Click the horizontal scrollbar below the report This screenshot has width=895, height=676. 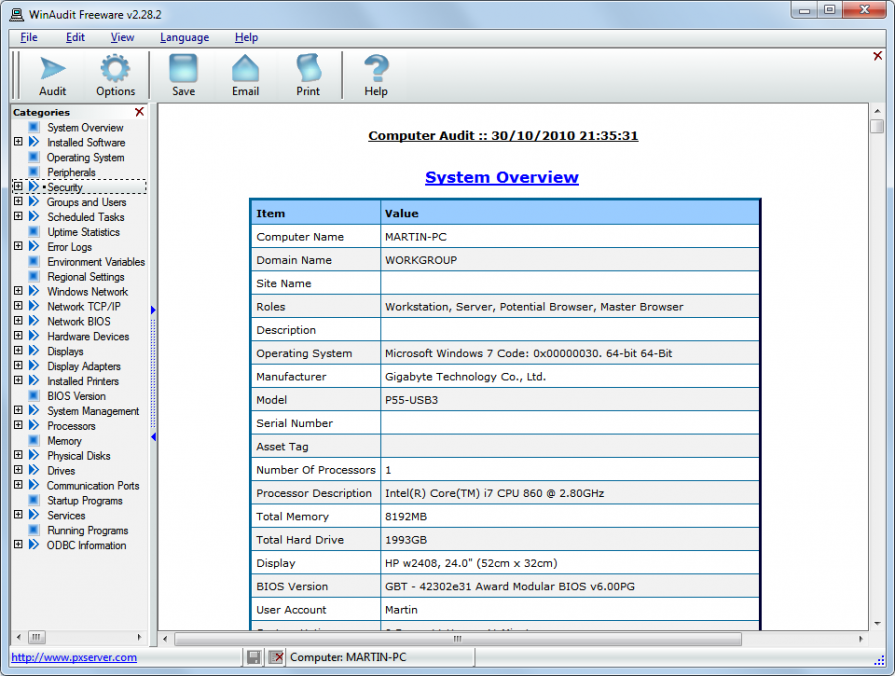(455, 638)
